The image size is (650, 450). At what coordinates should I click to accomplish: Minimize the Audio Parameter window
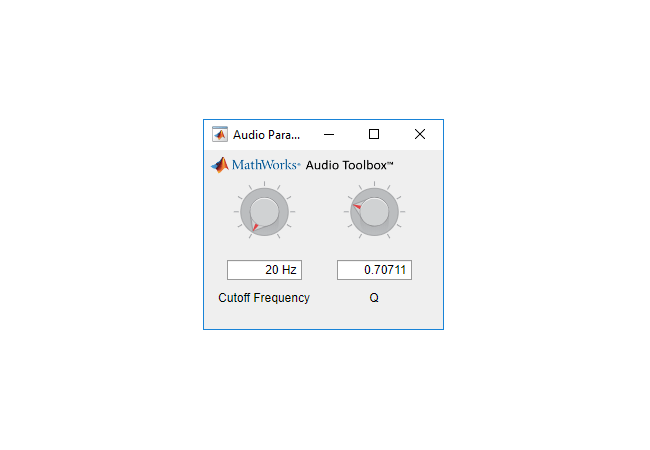click(x=329, y=134)
